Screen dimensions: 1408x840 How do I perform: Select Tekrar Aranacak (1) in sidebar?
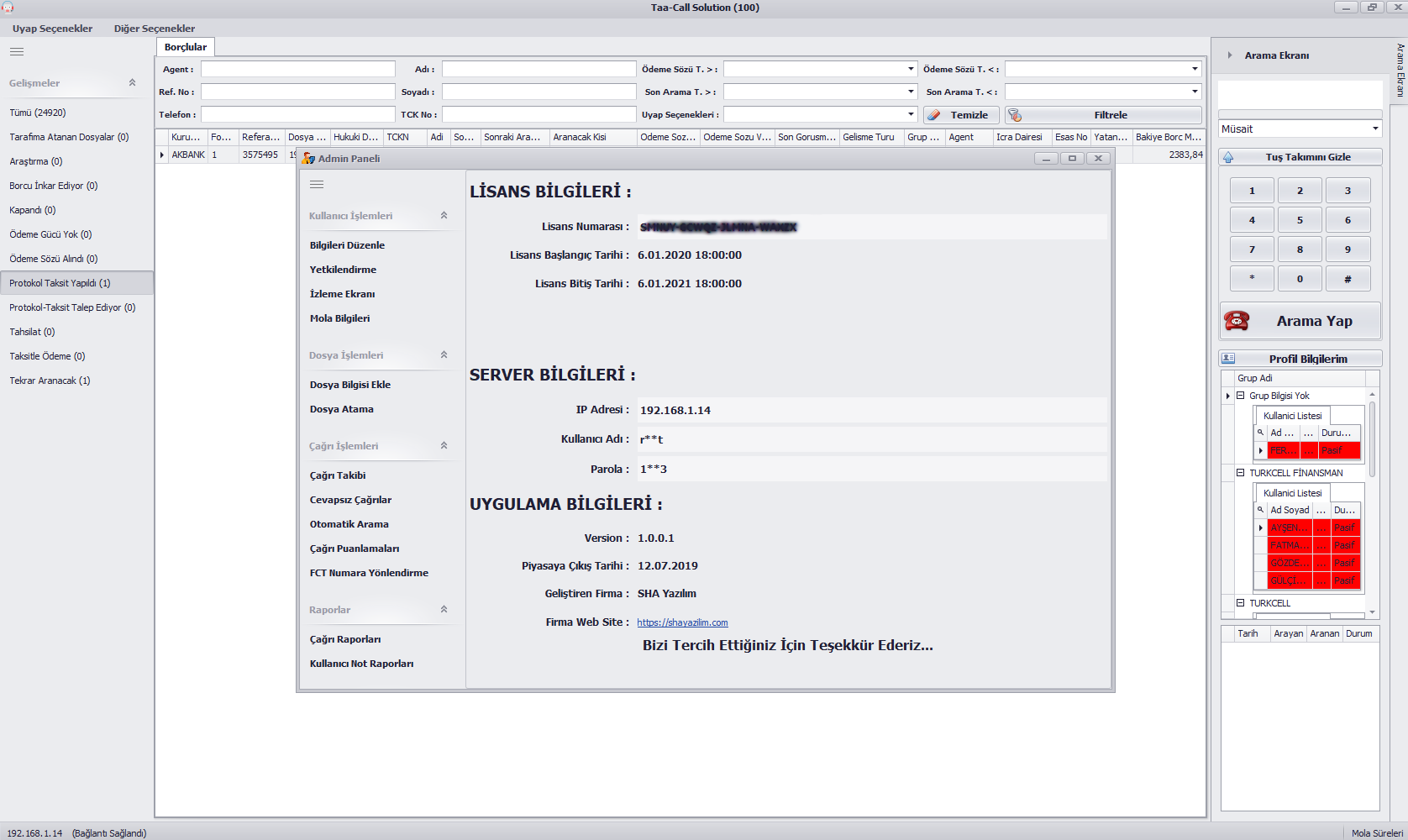tap(50, 381)
